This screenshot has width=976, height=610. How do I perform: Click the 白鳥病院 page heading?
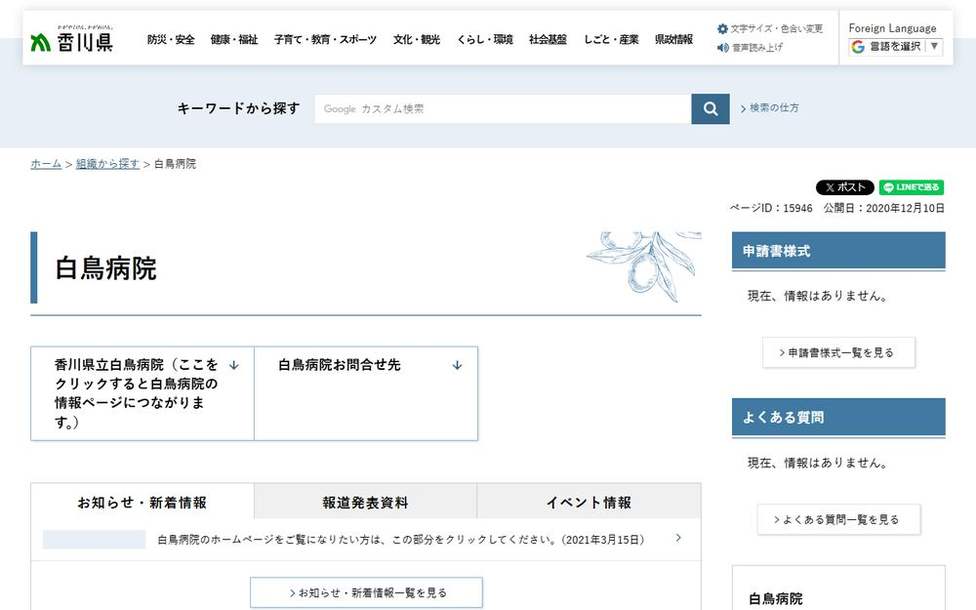[106, 268]
